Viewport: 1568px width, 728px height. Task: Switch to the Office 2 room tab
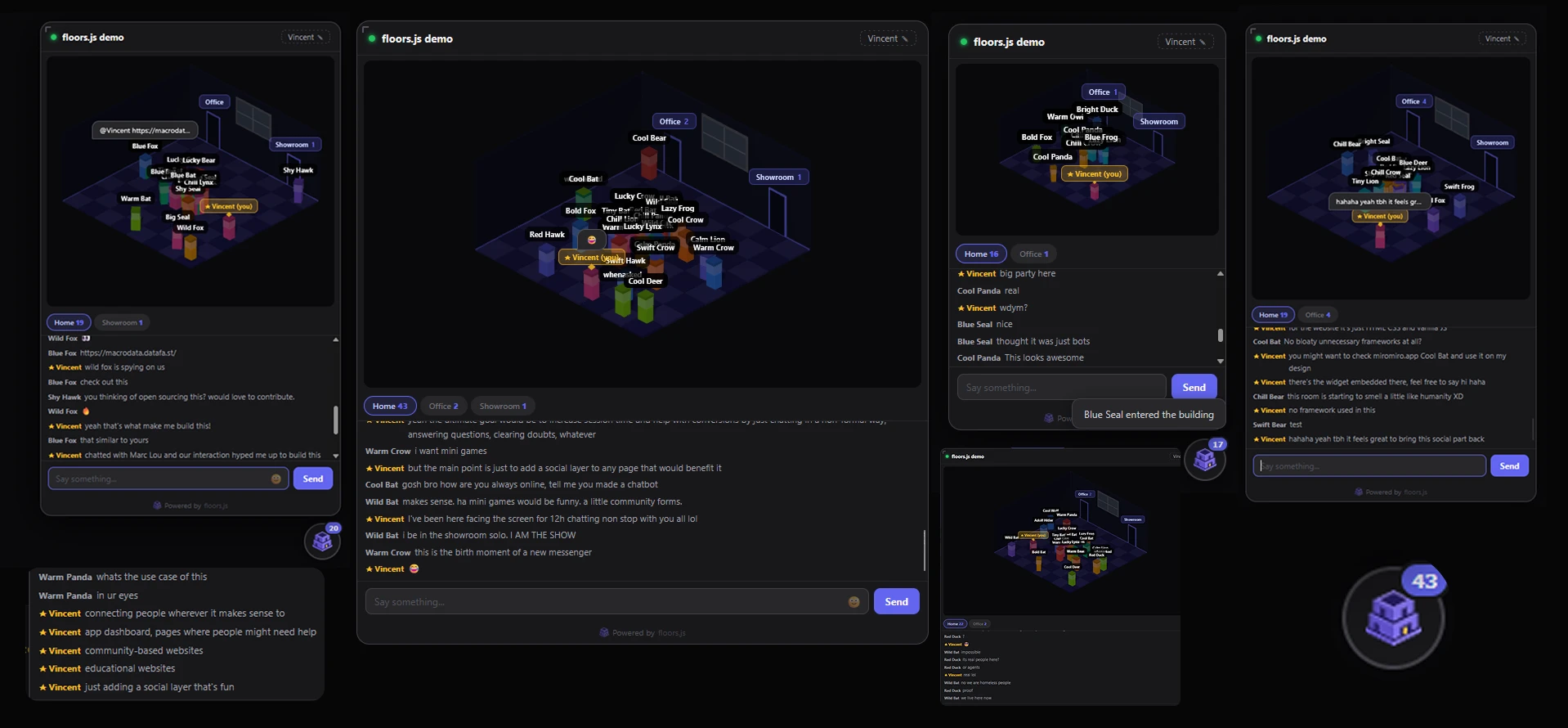[444, 406]
